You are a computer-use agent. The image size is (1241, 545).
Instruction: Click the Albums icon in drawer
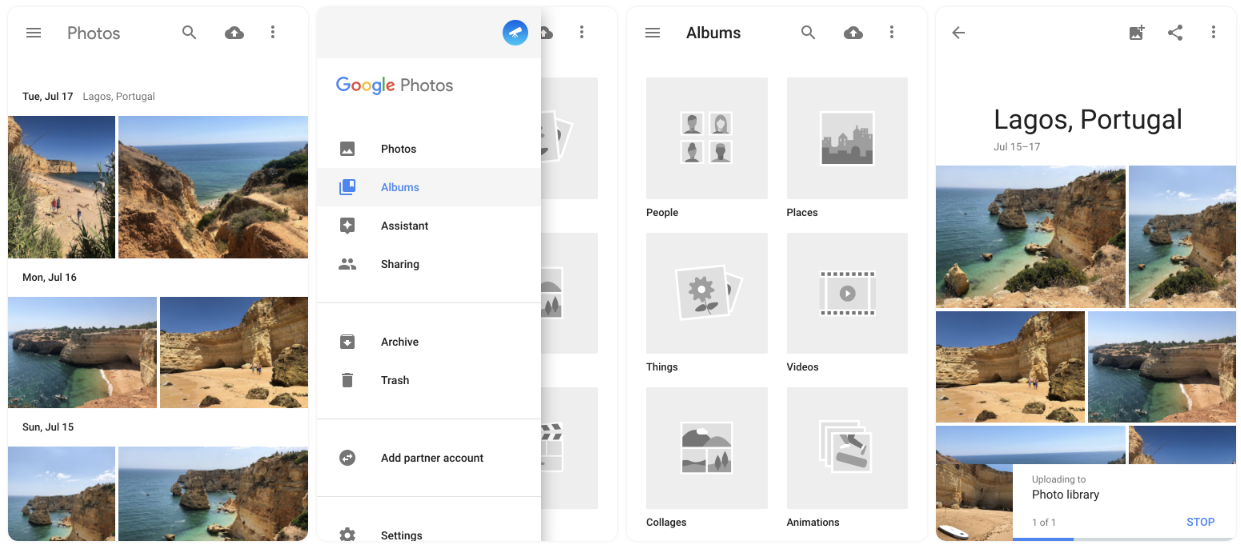(x=347, y=187)
